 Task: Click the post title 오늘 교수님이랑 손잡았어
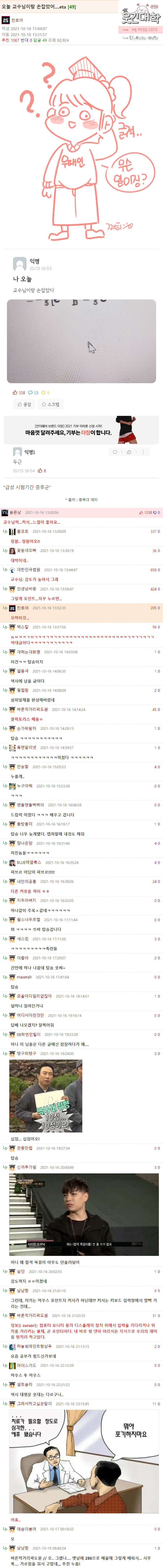click(x=35, y=7)
